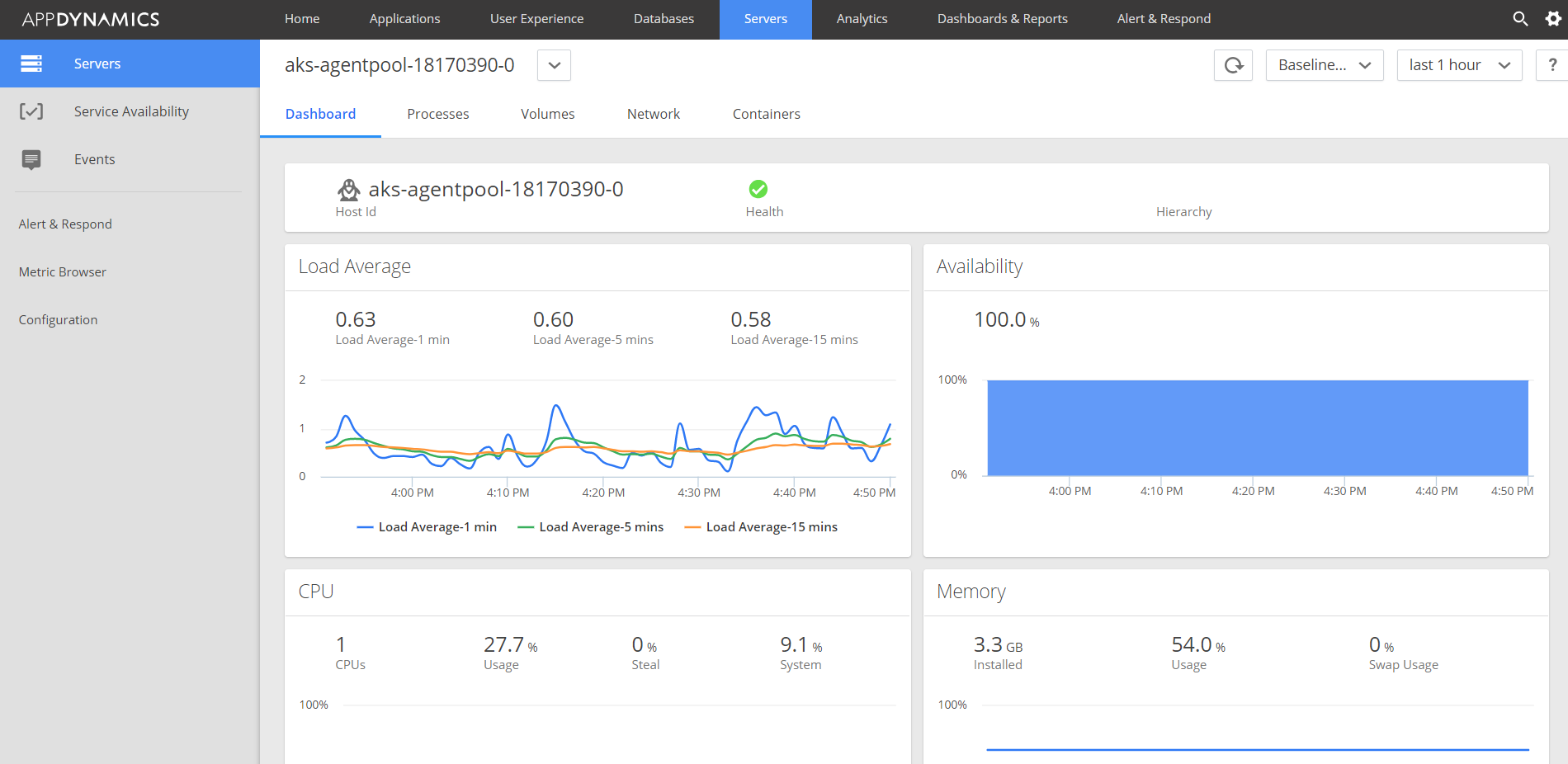Switch to the Containers tab
This screenshot has height=764, width=1568.
(767, 114)
